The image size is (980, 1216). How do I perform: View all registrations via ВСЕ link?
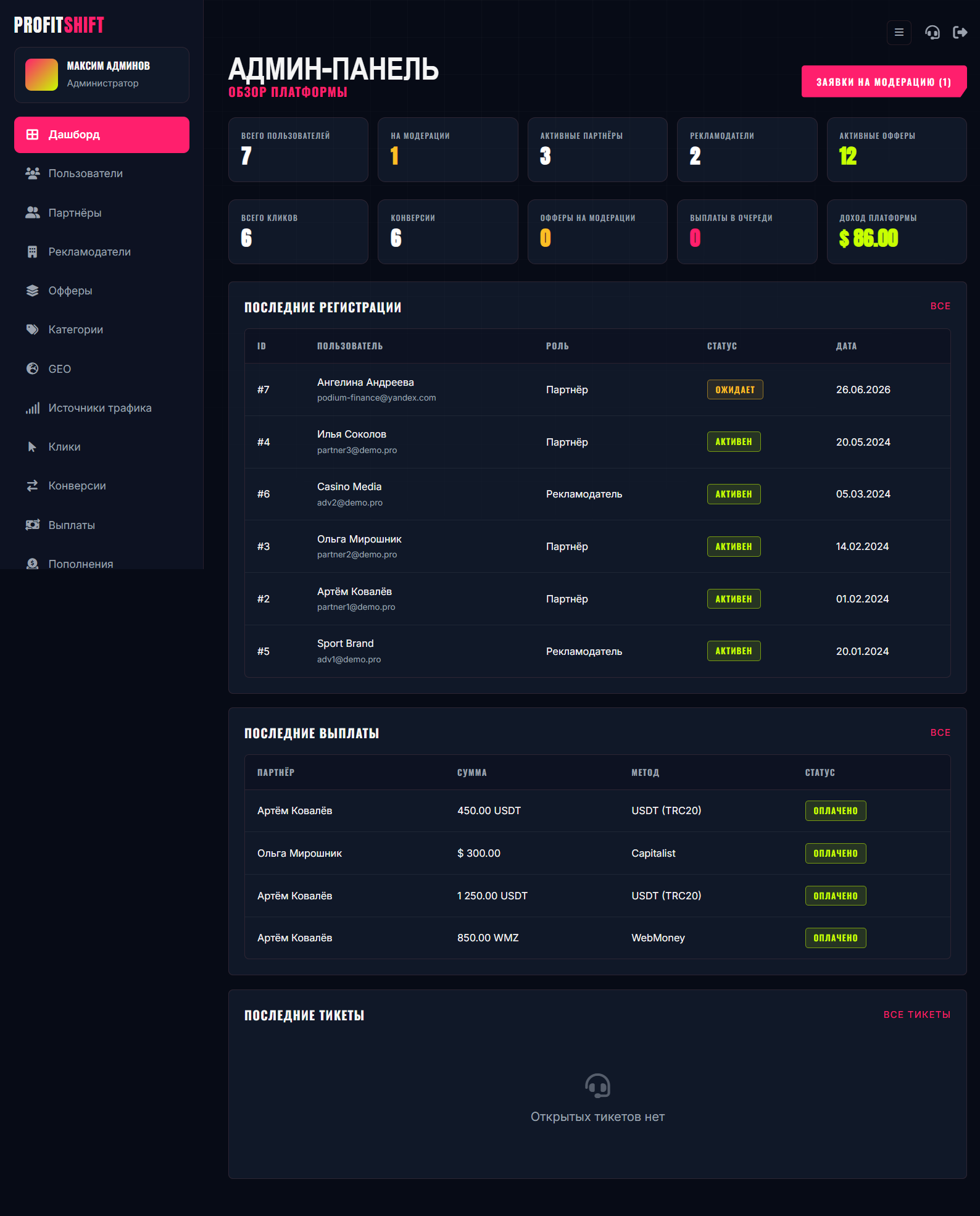click(x=941, y=306)
